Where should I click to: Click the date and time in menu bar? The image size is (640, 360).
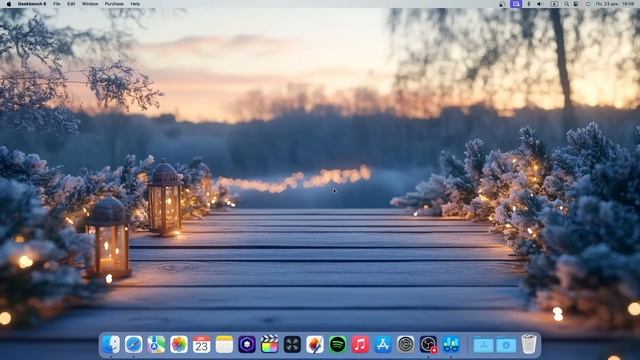click(x=615, y=4)
